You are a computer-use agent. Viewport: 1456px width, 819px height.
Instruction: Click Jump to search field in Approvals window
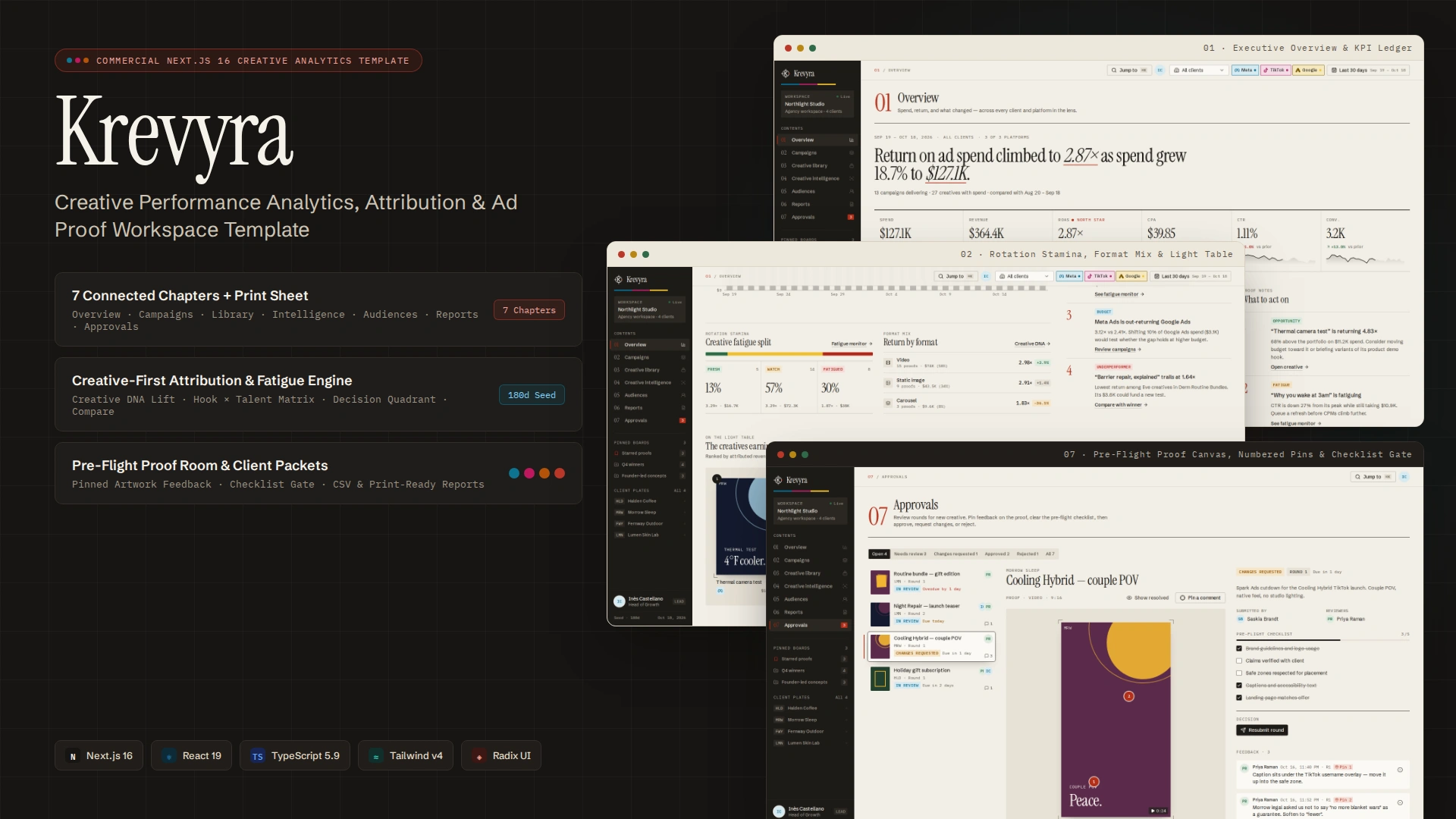[1373, 477]
